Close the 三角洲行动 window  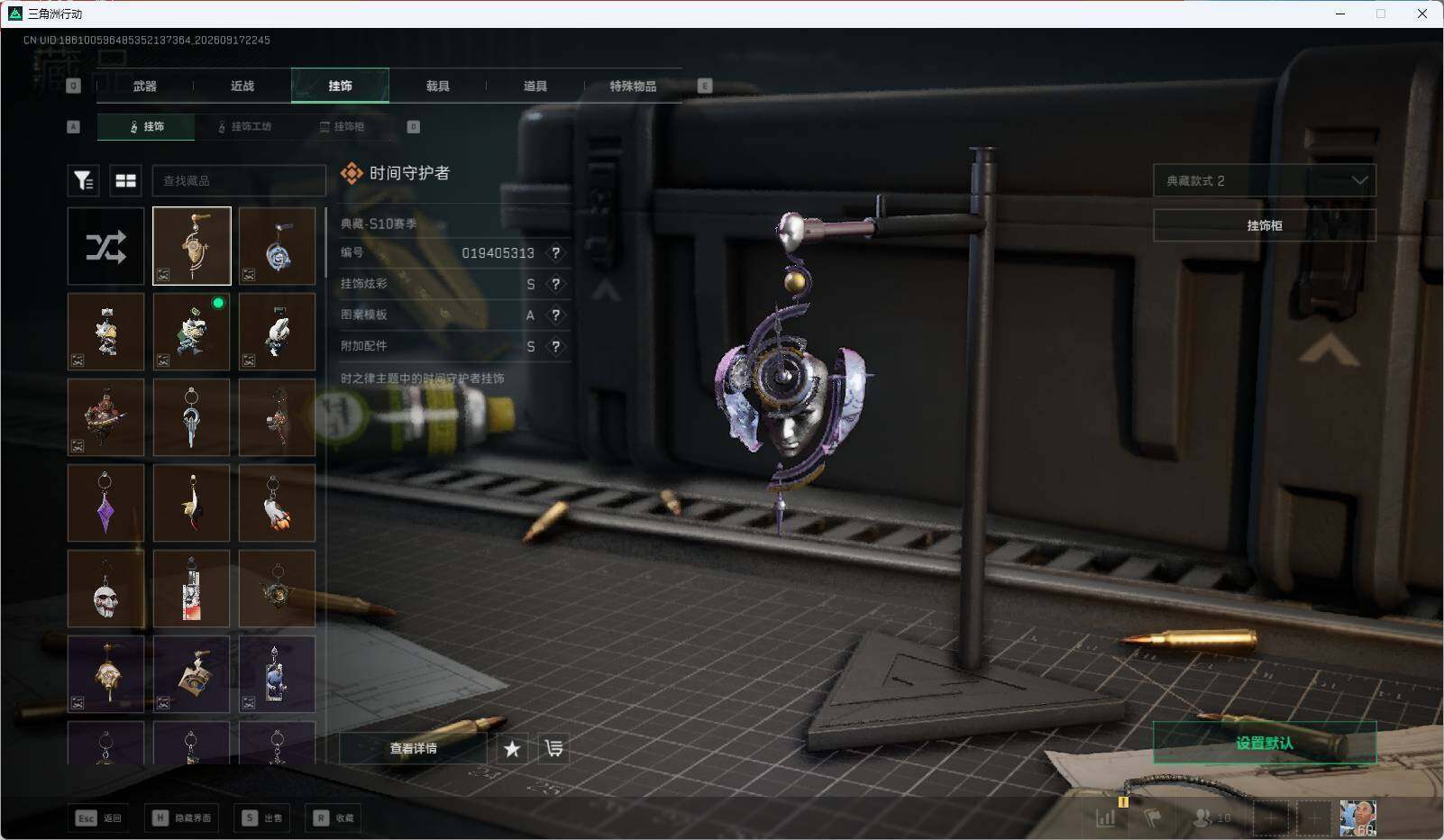click(1422, 14)
